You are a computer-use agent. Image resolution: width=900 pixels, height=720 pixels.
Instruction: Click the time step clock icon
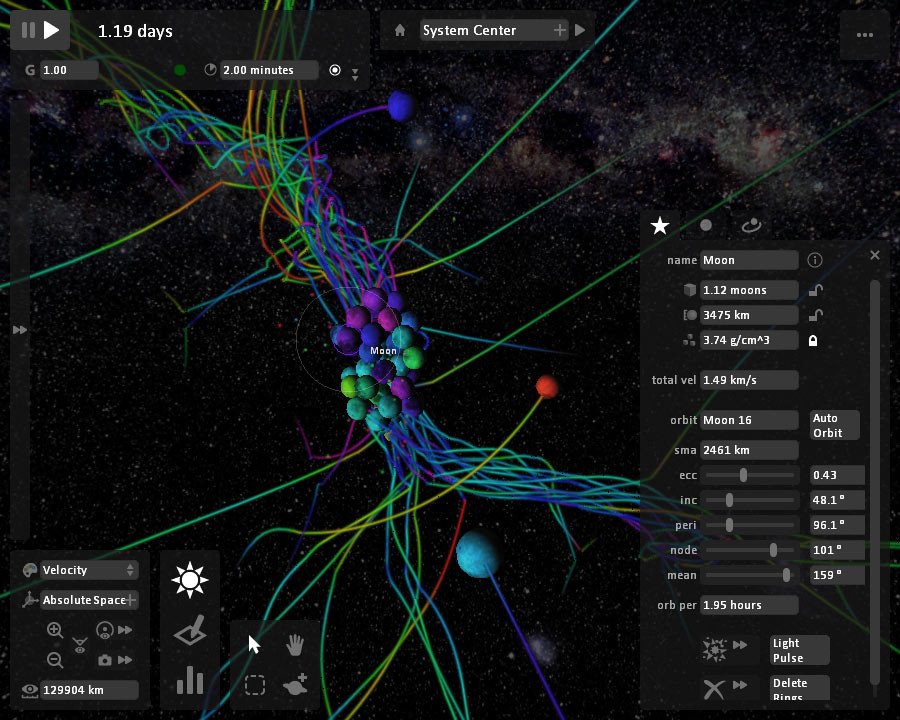211,69
